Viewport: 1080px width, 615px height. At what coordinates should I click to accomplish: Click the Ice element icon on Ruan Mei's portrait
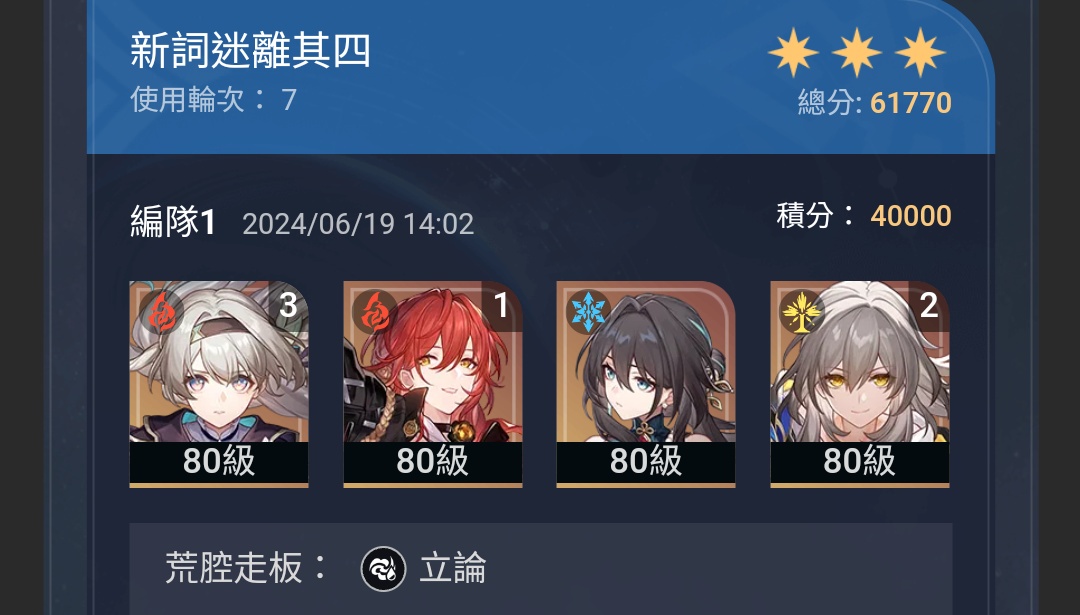click(588, 312)
